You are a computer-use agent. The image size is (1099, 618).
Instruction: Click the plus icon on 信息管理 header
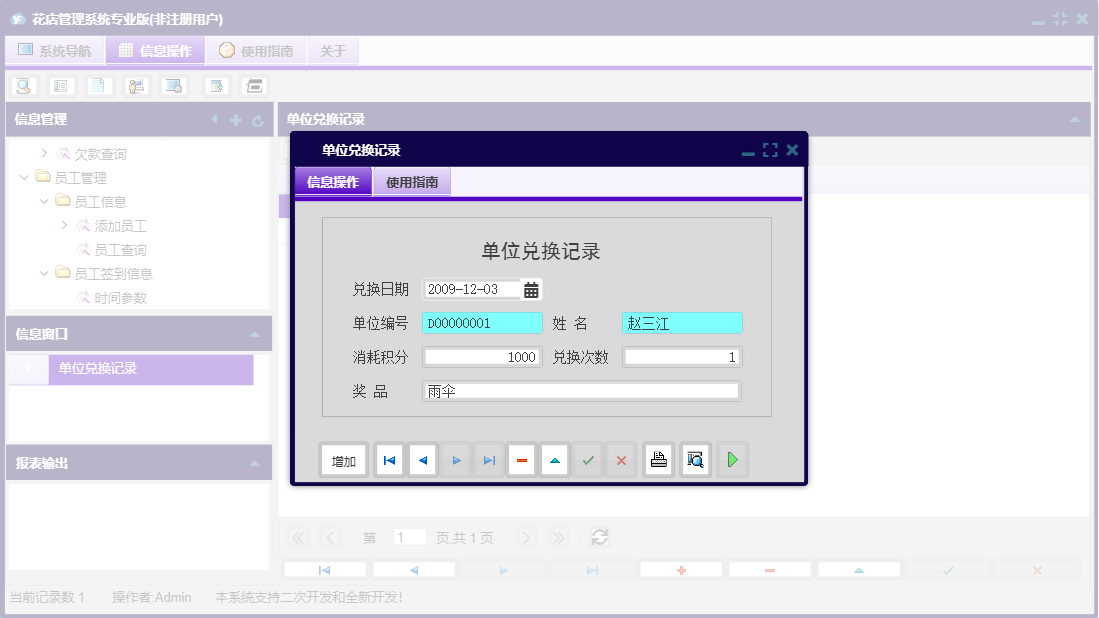[234, 119]
